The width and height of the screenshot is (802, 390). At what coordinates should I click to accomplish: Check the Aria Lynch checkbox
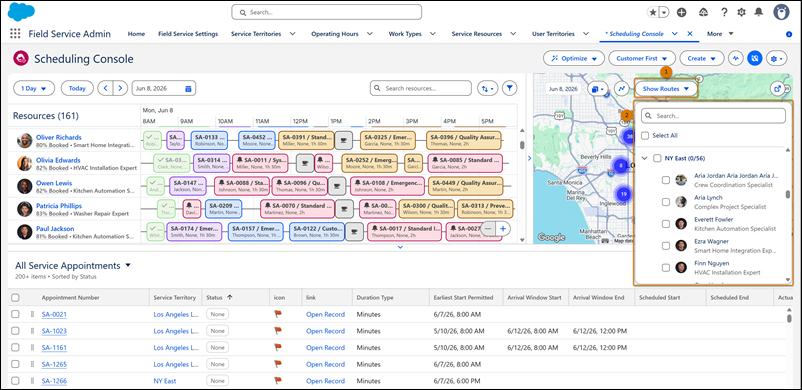[665, 202]
